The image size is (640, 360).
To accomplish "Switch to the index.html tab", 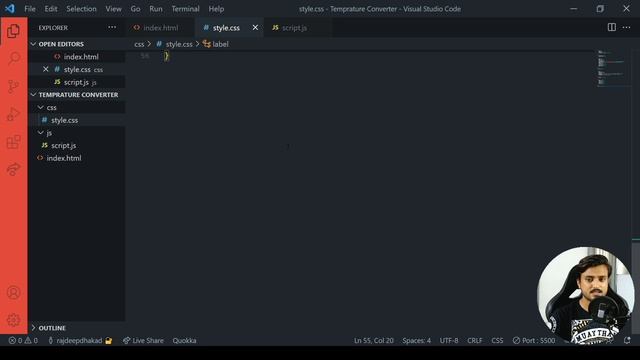I will [161, 28].
